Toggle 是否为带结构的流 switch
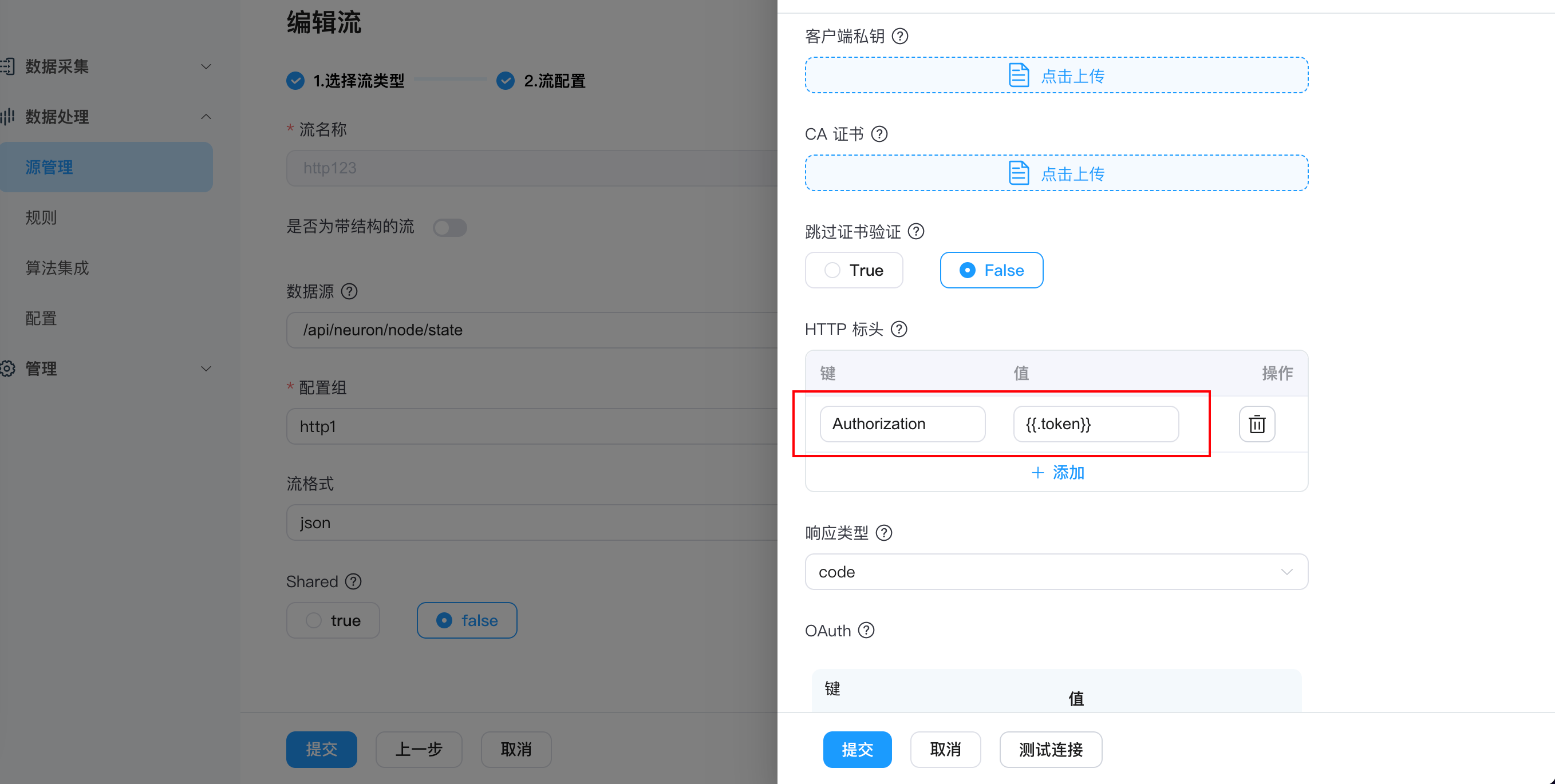Image resolution: width=1555 pixels, height=784 pixels. pos(449,228)
